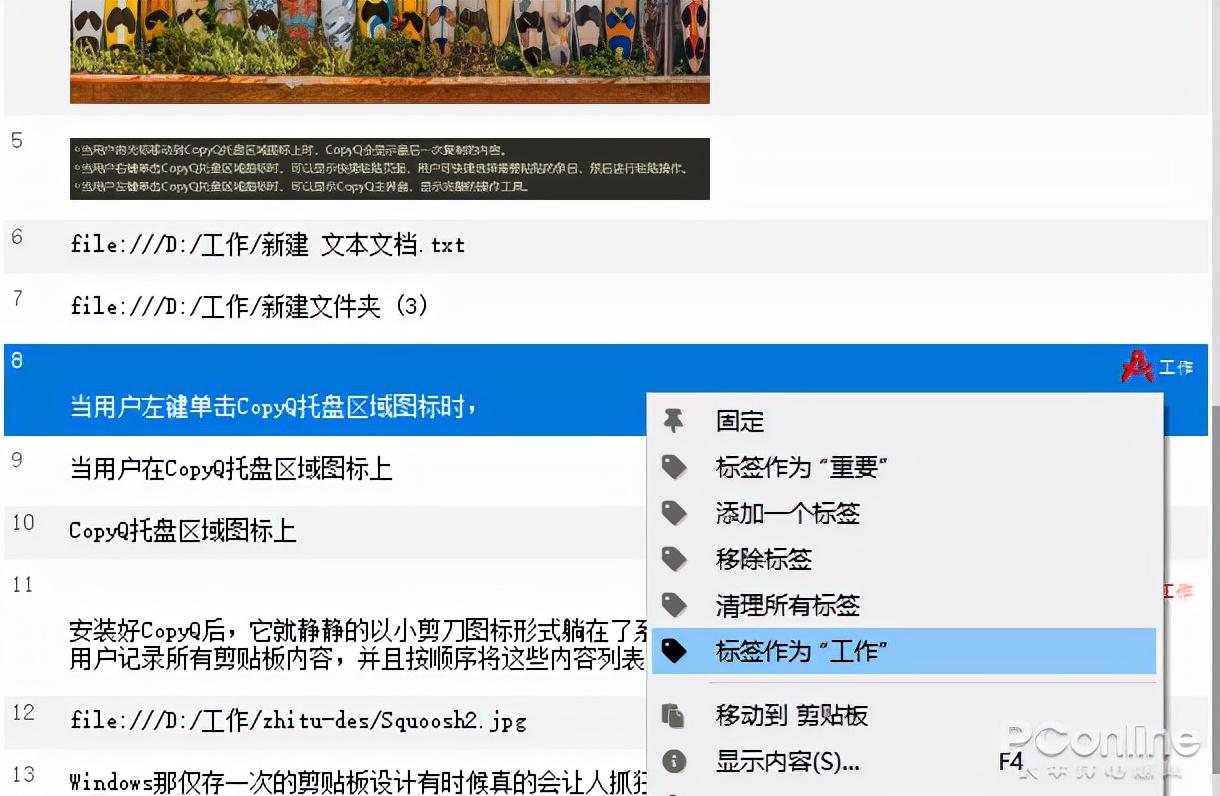1220x796 pixels.
Task: Click the copy icon next to 移动到 剪贴板
Action: [x=676, y=716]
